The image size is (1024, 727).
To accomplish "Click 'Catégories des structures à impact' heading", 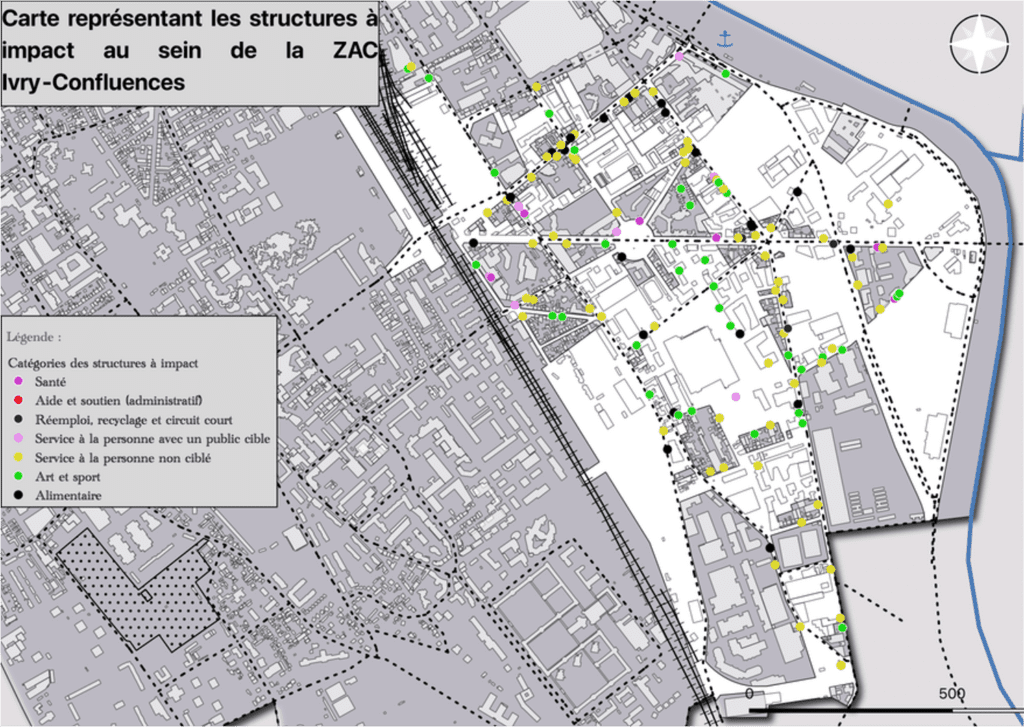I will click(x=103, y=362).
